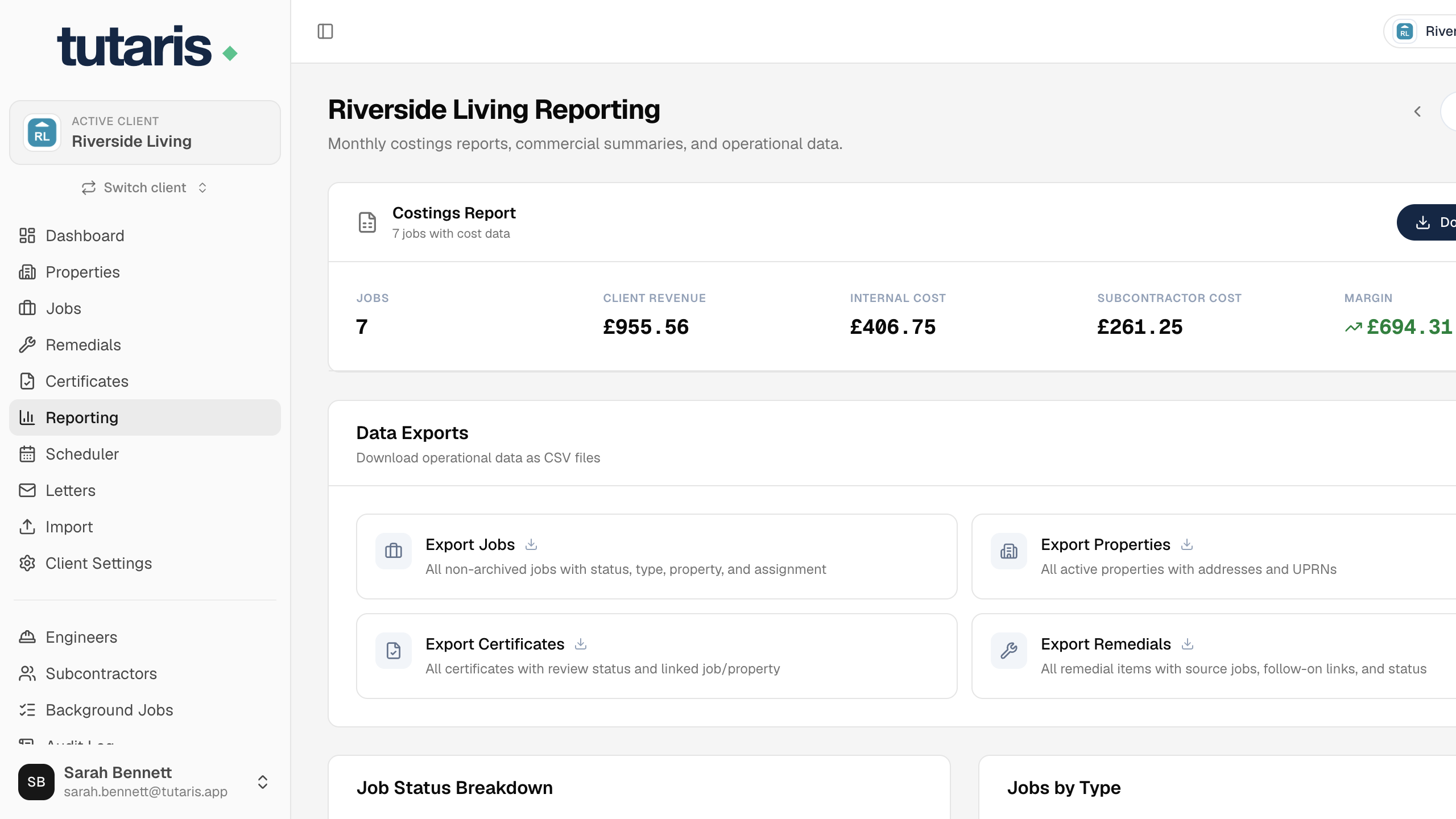The height and width of the screenshot is (819, 1456).
Task: Click the Export Jobs briefcase icon
Action: (394, 551)
